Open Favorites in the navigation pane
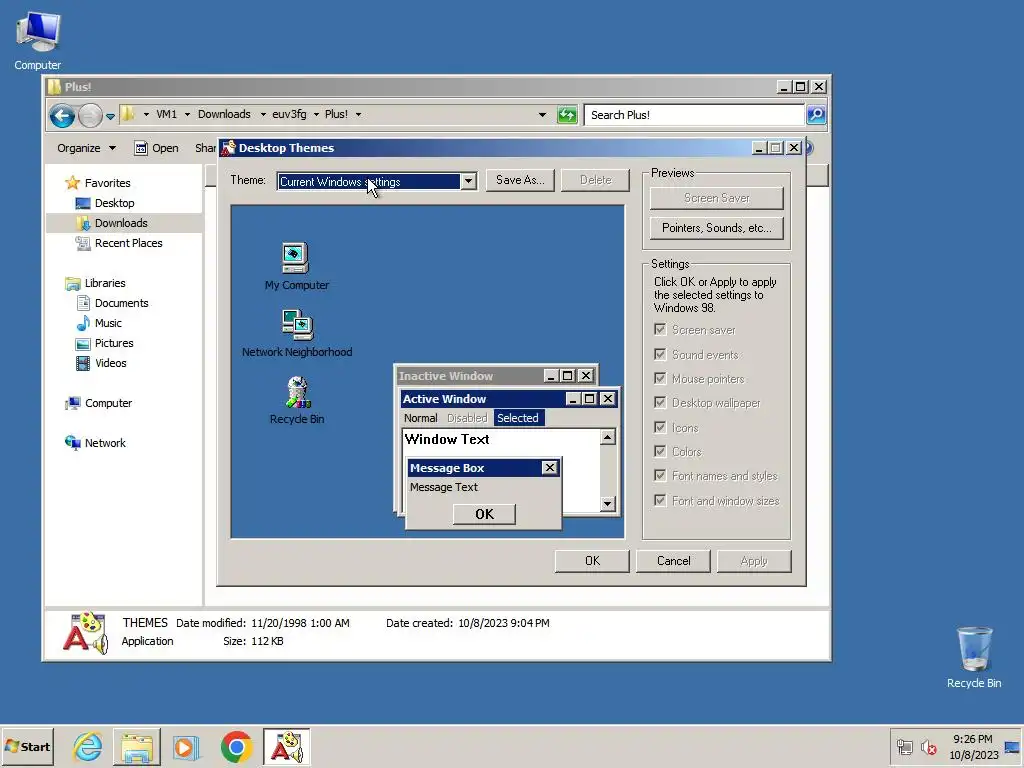Image resolution: width=1024 pixels, height=768 pixels. tap(107, 183)
